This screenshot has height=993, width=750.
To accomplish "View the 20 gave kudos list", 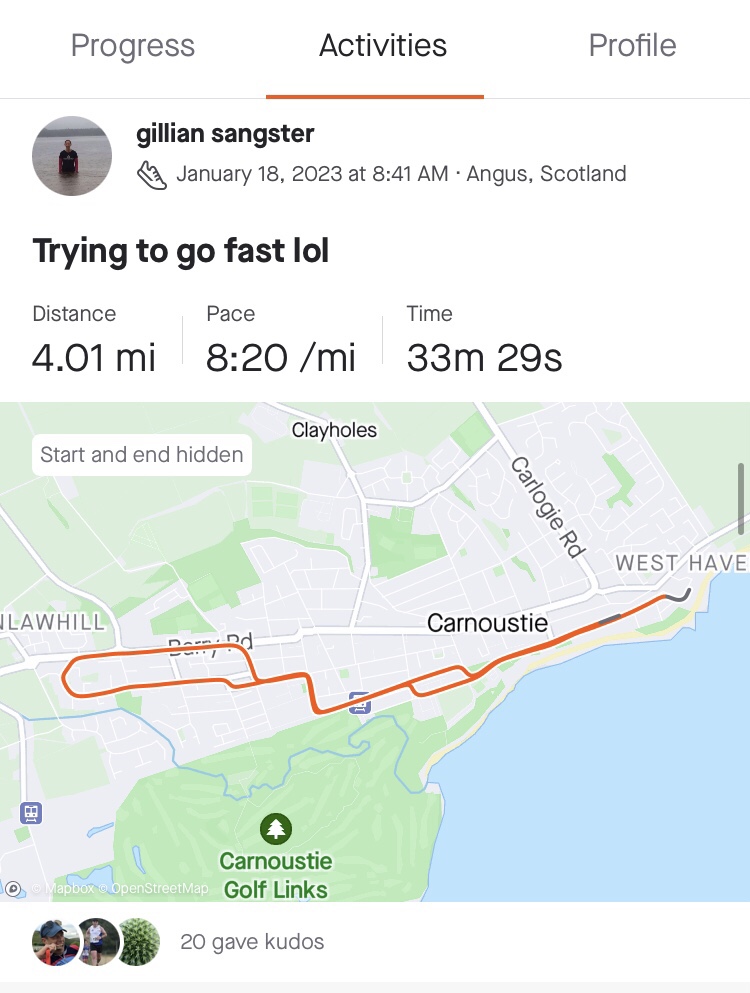I will tap(252, 941).
